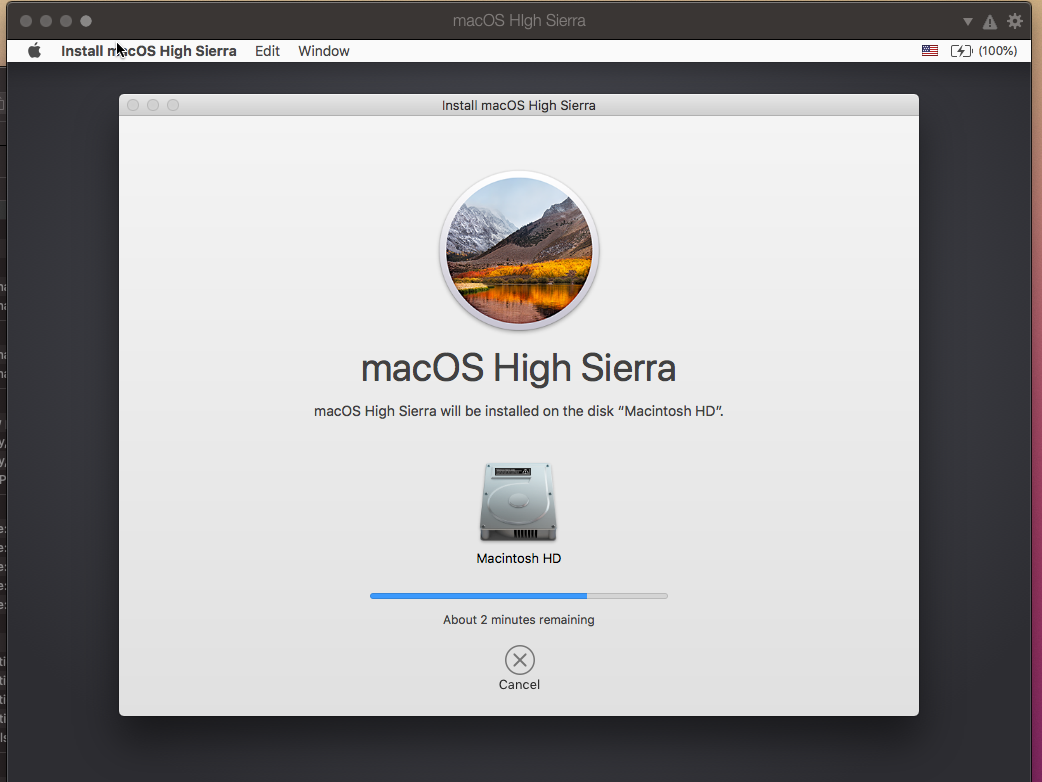Open the VM settings gear icon
Screen dimensions: 1042x782
point(1014,21)
